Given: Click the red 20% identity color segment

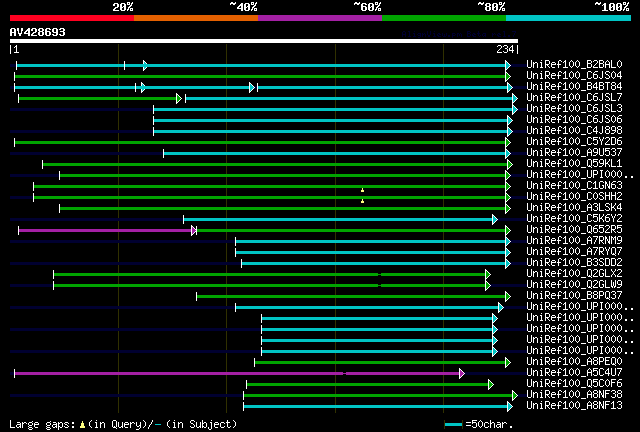Looking at the screenshot, I should click(x=72, y=18).
